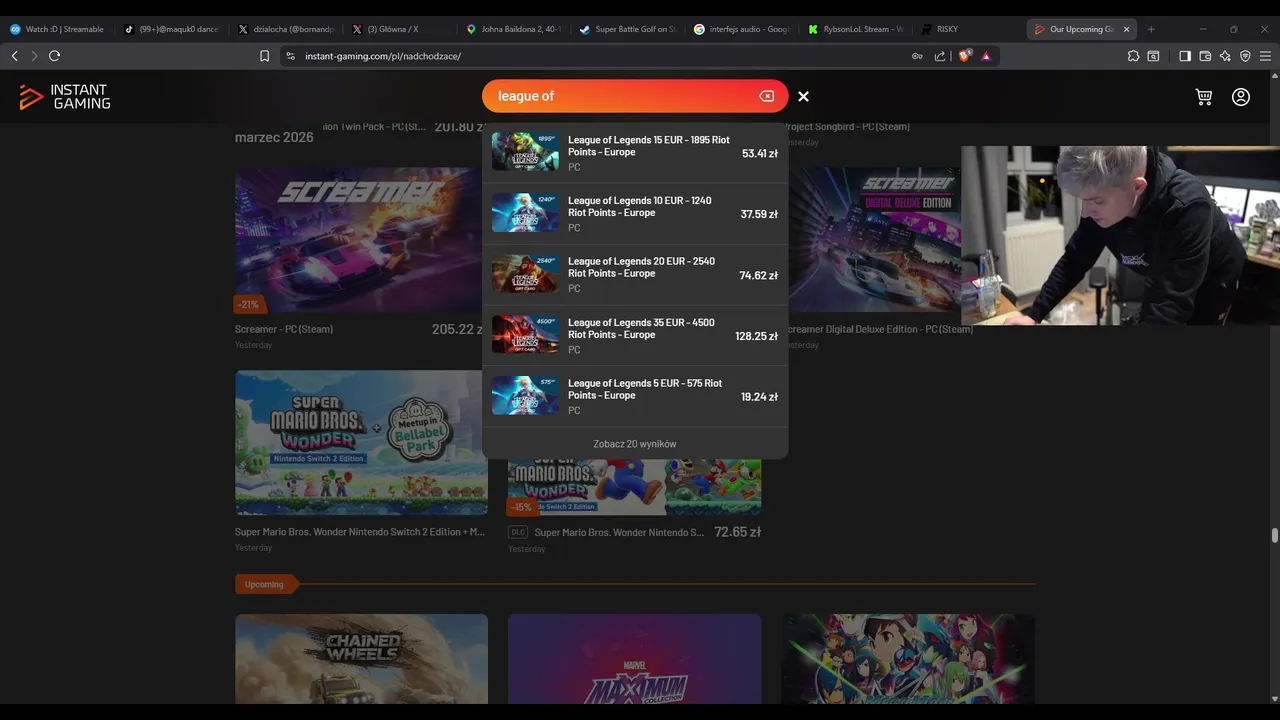Close the search overlay with X
Screen dimensions: 1280x720
(x=803, y=96)
